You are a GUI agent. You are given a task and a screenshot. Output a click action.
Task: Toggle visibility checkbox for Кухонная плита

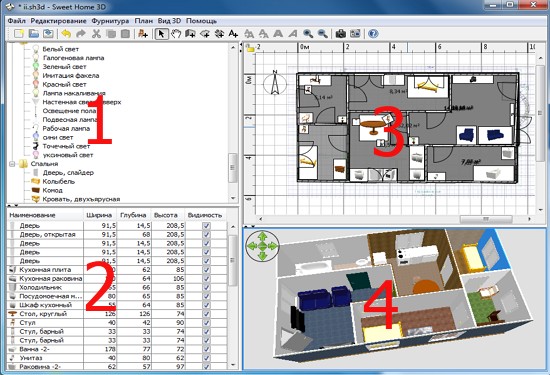pyautogui.click(x=207, y=270)
